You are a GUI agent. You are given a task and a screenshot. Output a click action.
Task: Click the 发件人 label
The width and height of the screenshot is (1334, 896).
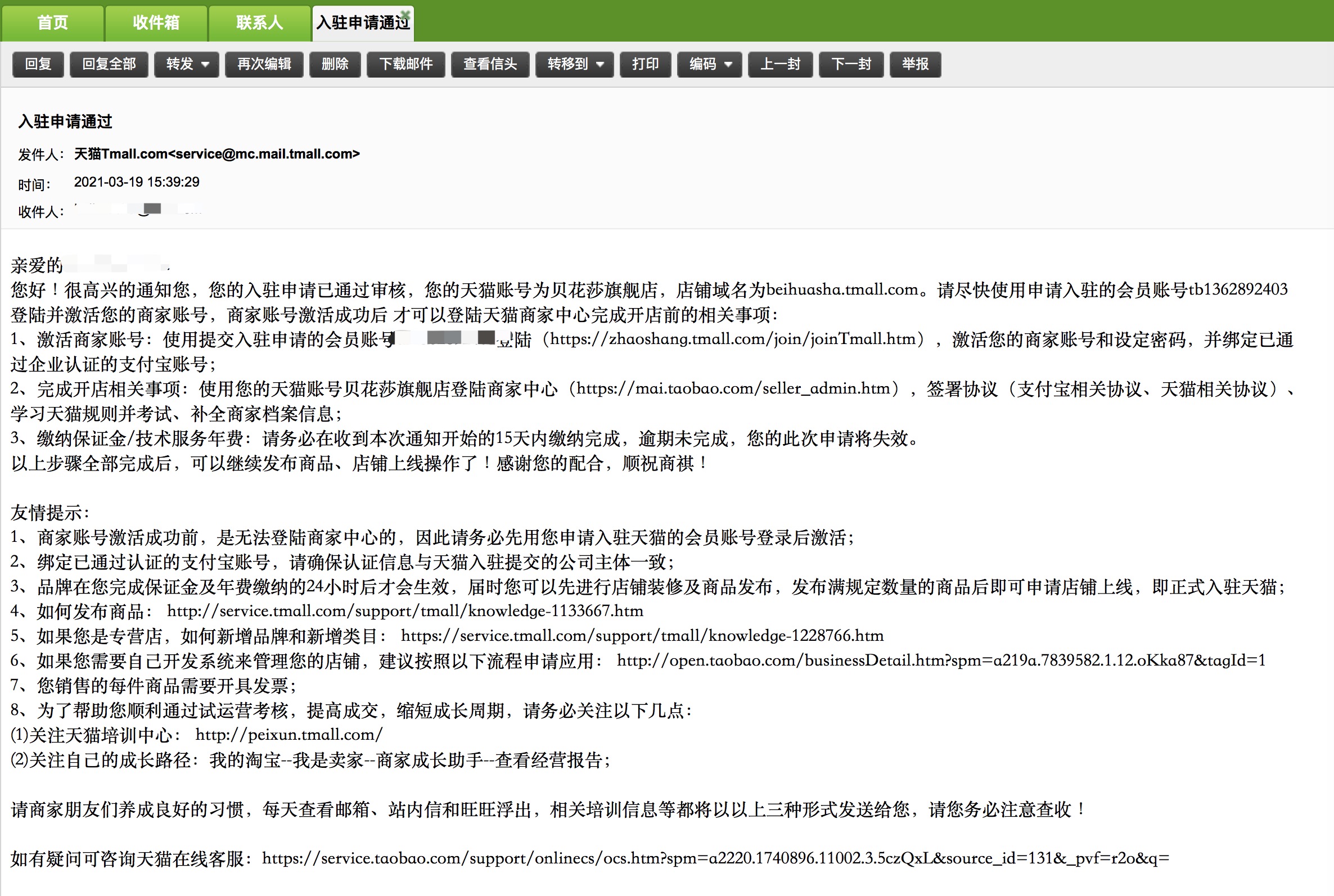[40, 154]
